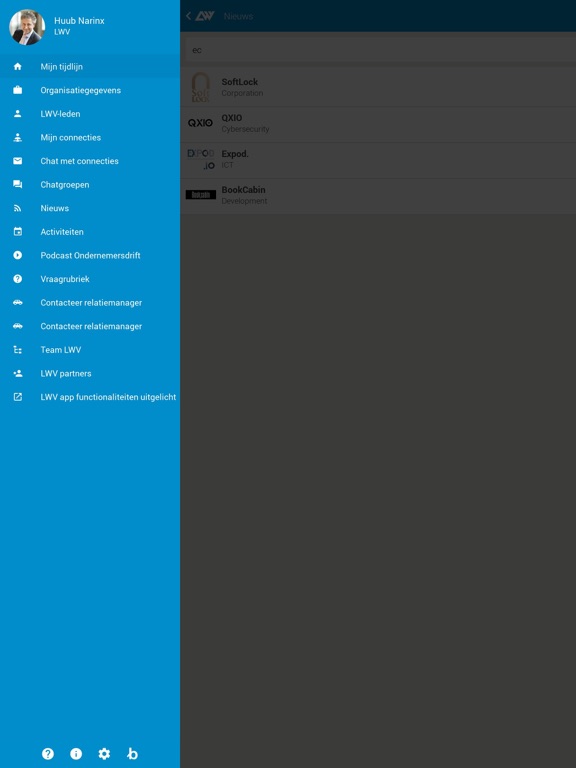Select Chat met connecties
The width and height of the screenshot is (576, 768).
pyautogui.click(x=90, y=161)
